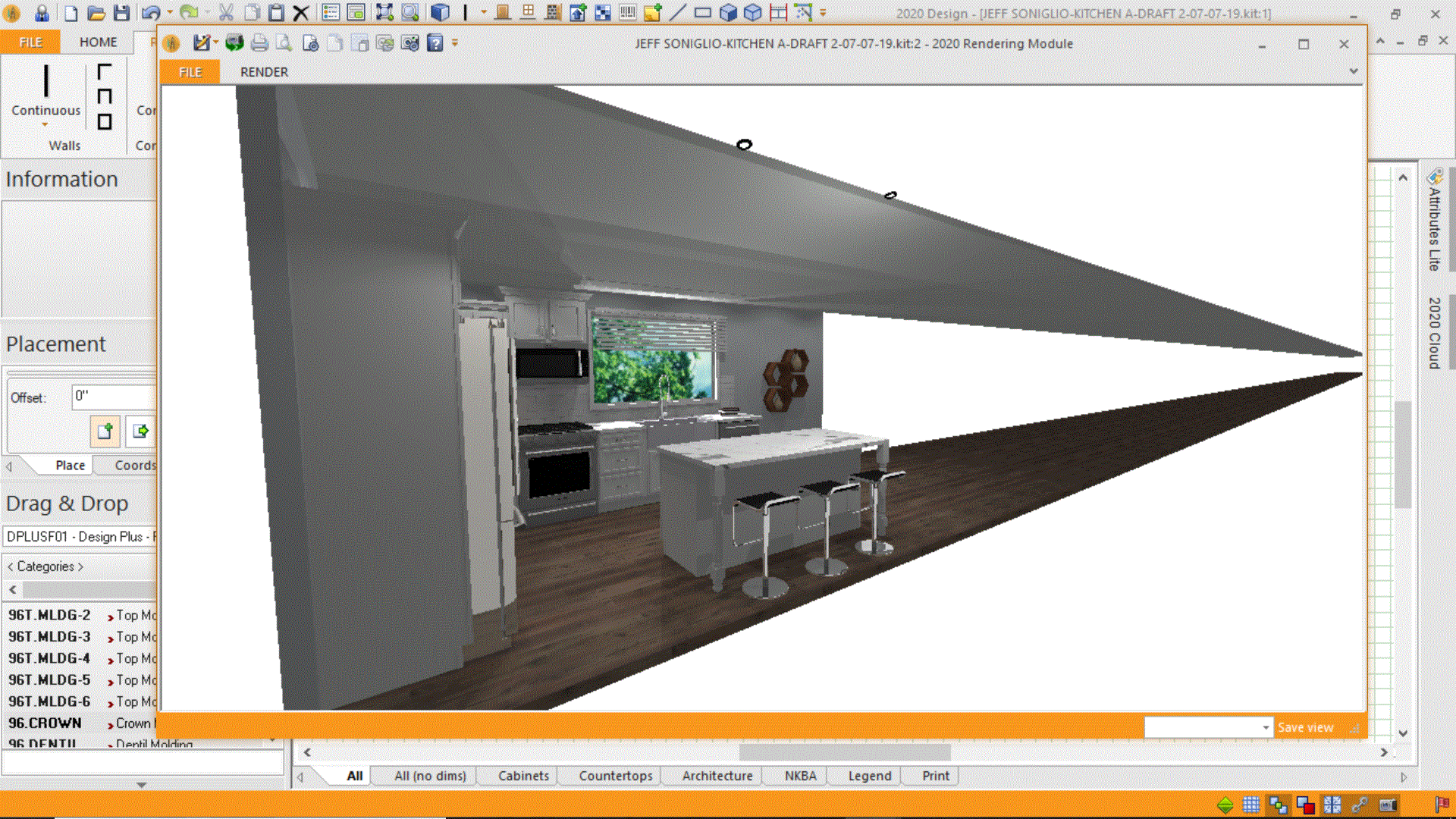The image size is (1456, 819).
Task: Select the brick wall tool
Action: coord(553,13)
